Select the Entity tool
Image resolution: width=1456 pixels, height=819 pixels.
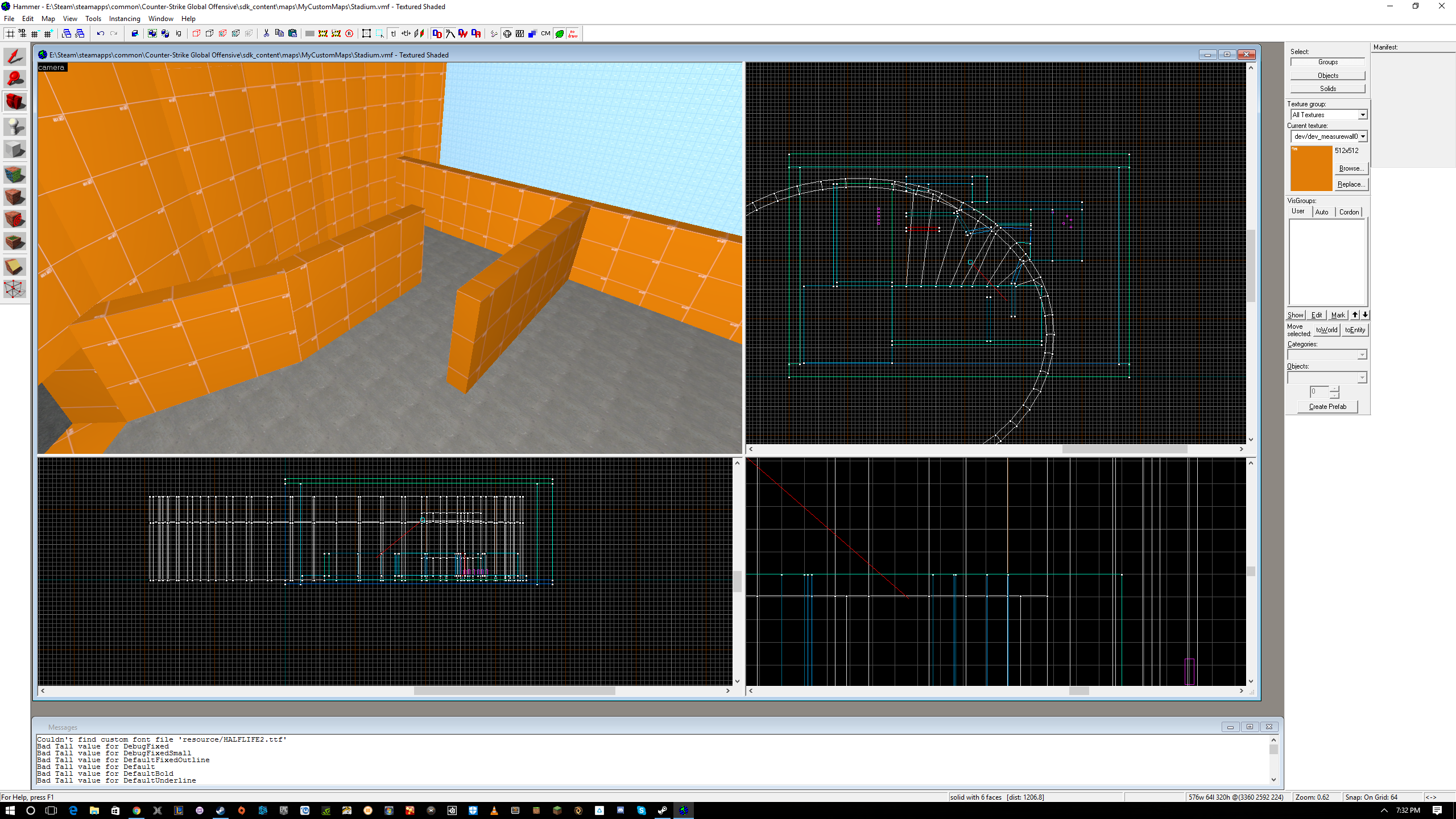(x=15, y=126)
